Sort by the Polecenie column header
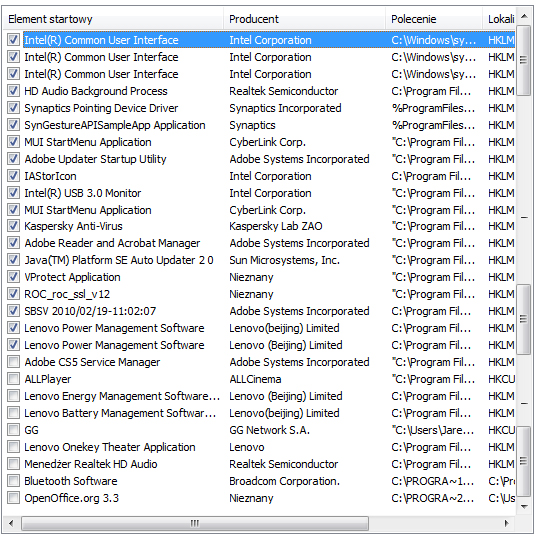Viewport: 540px width, 538px height. coord(434,19)
